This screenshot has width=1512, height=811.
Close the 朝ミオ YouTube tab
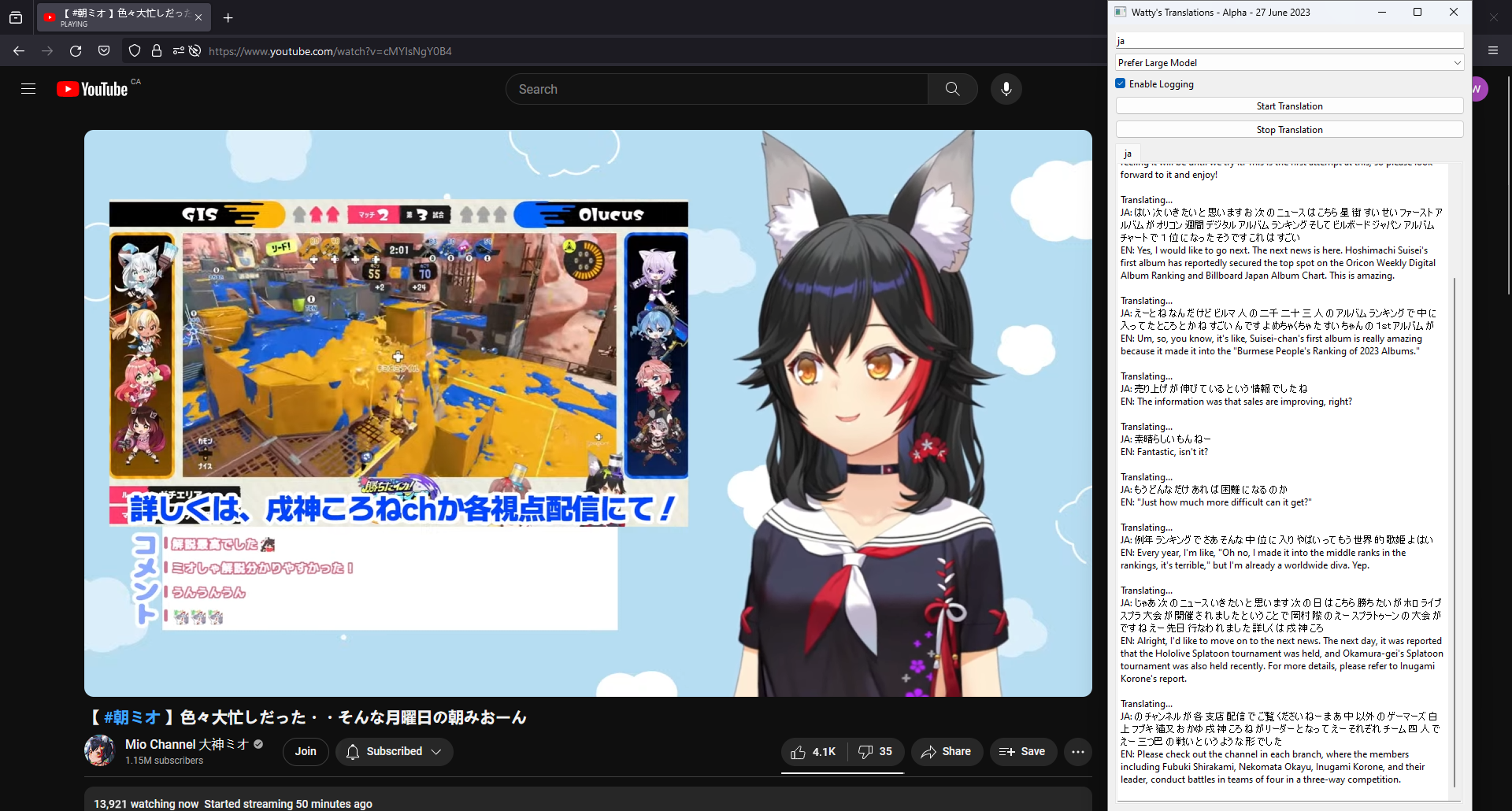click(x=198, y=17)
